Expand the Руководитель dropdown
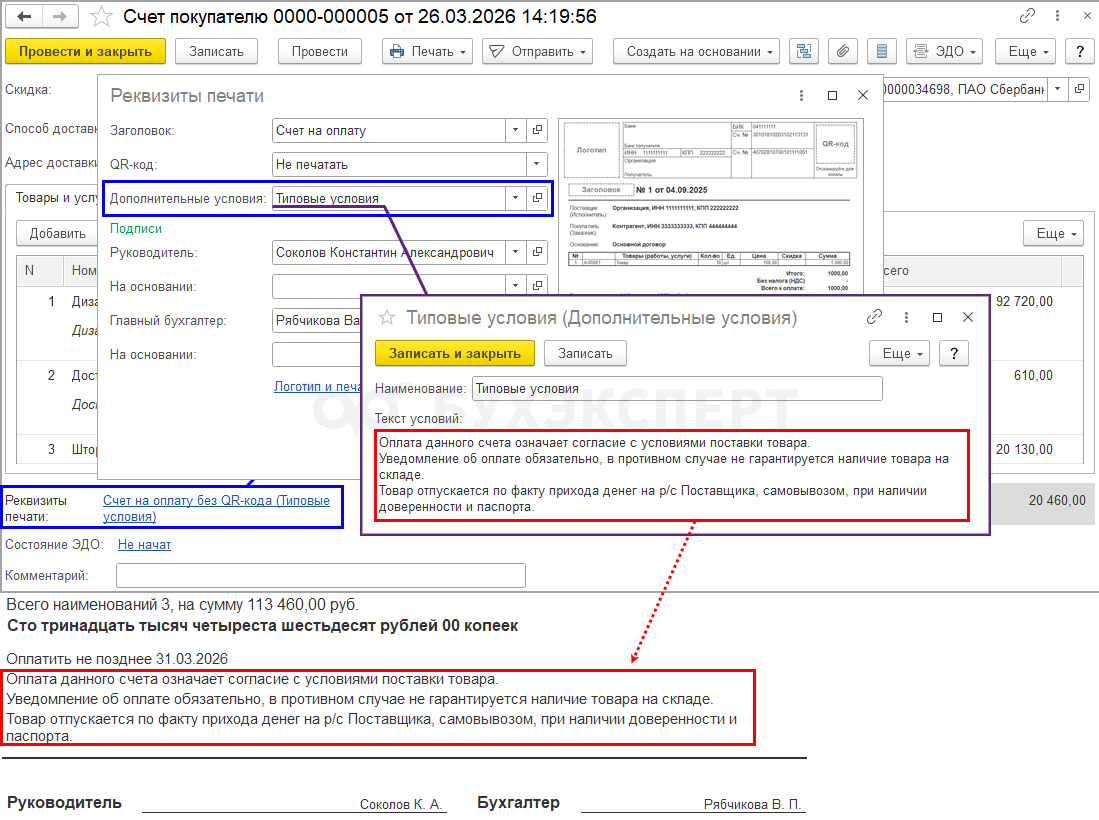 click(x=515, y=252)
